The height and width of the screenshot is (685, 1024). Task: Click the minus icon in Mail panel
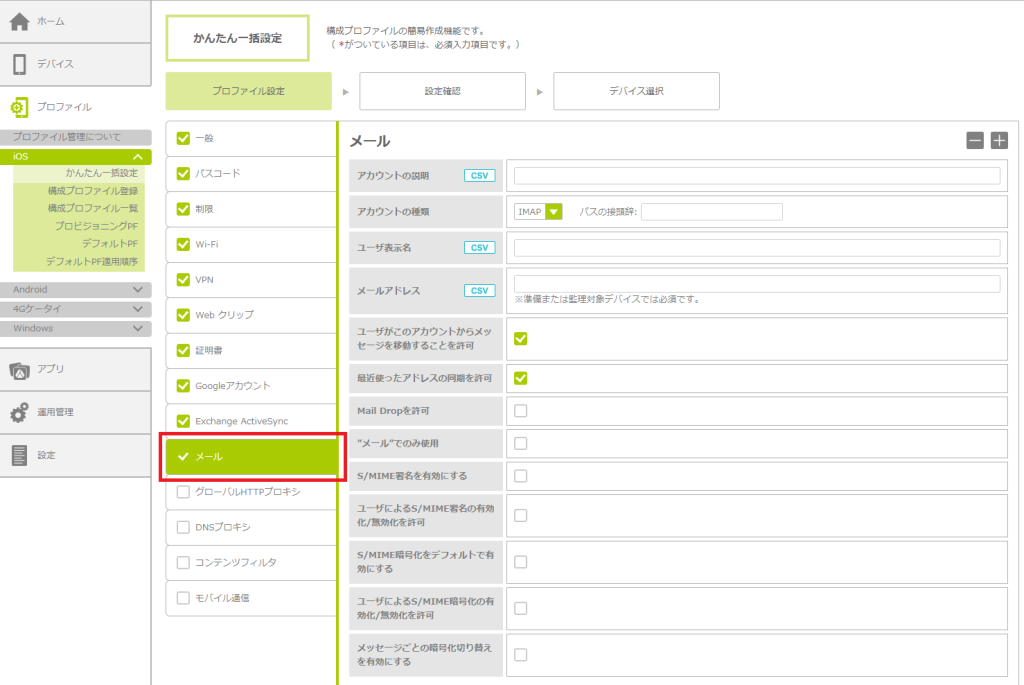pyautogui.click(x=975, y=141)
